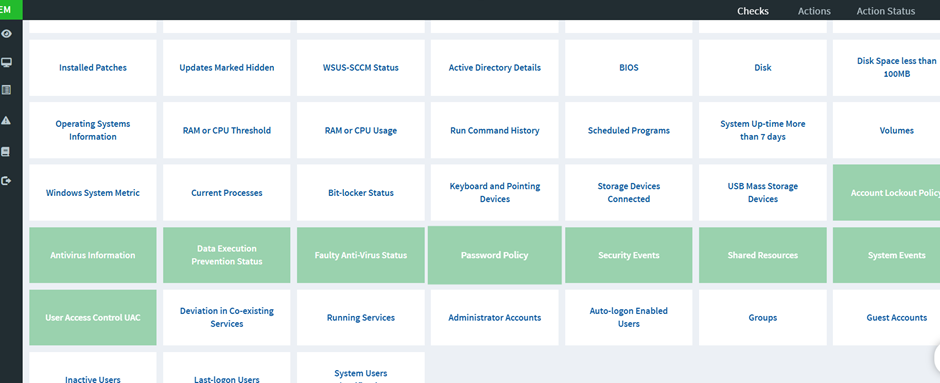Image resolution: width=940 pixels, height=383 pixels.
Task: Select the Windows System Metric tile
Action: pyautogui.click(x=93, y=192)
